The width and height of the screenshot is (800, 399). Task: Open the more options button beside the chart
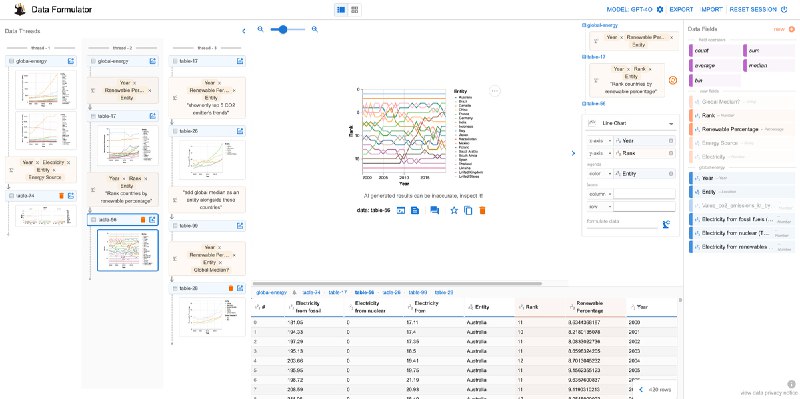(x=494, y=91)
